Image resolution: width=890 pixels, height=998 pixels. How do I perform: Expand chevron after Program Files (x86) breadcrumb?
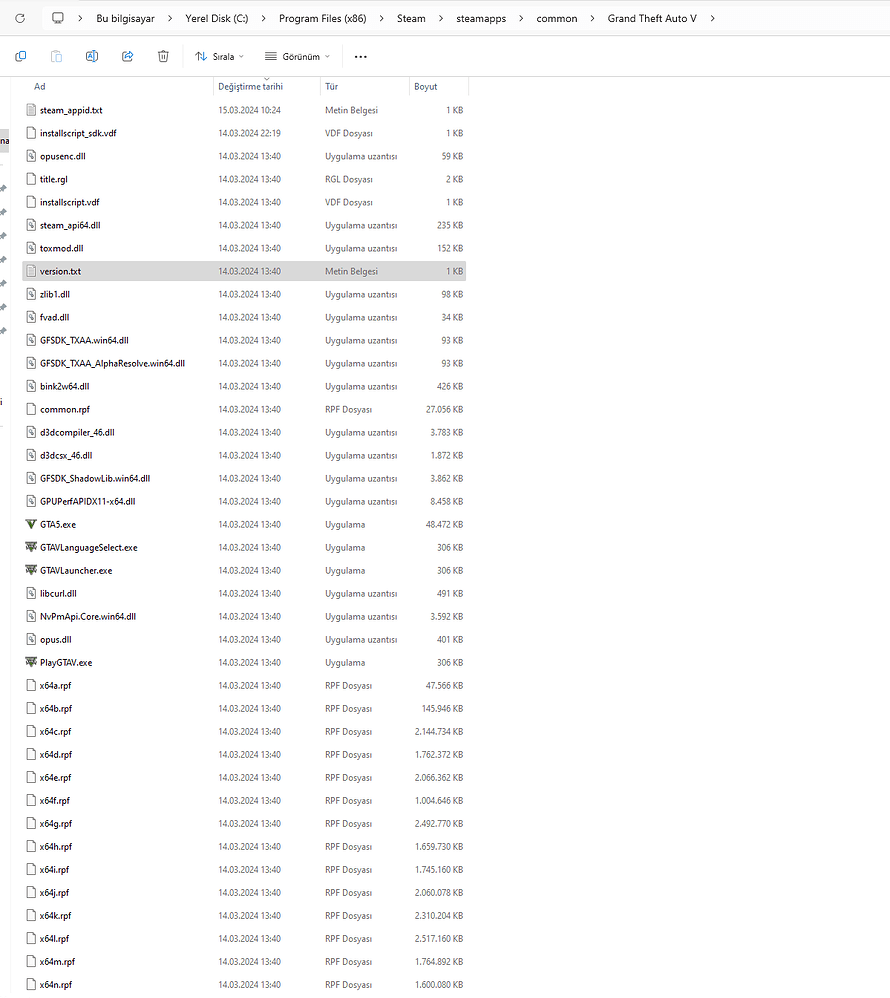pyautogui.click(x=381, y=18)
